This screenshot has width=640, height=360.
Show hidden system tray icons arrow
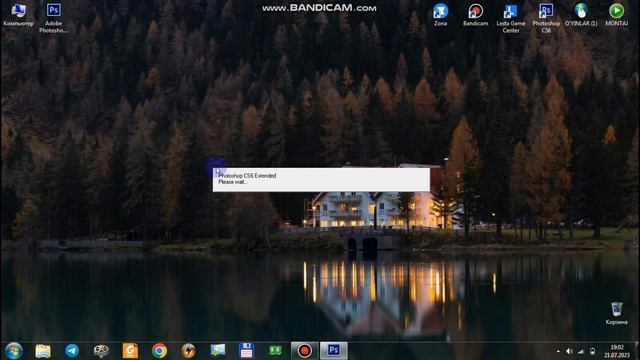coord(558,351)
